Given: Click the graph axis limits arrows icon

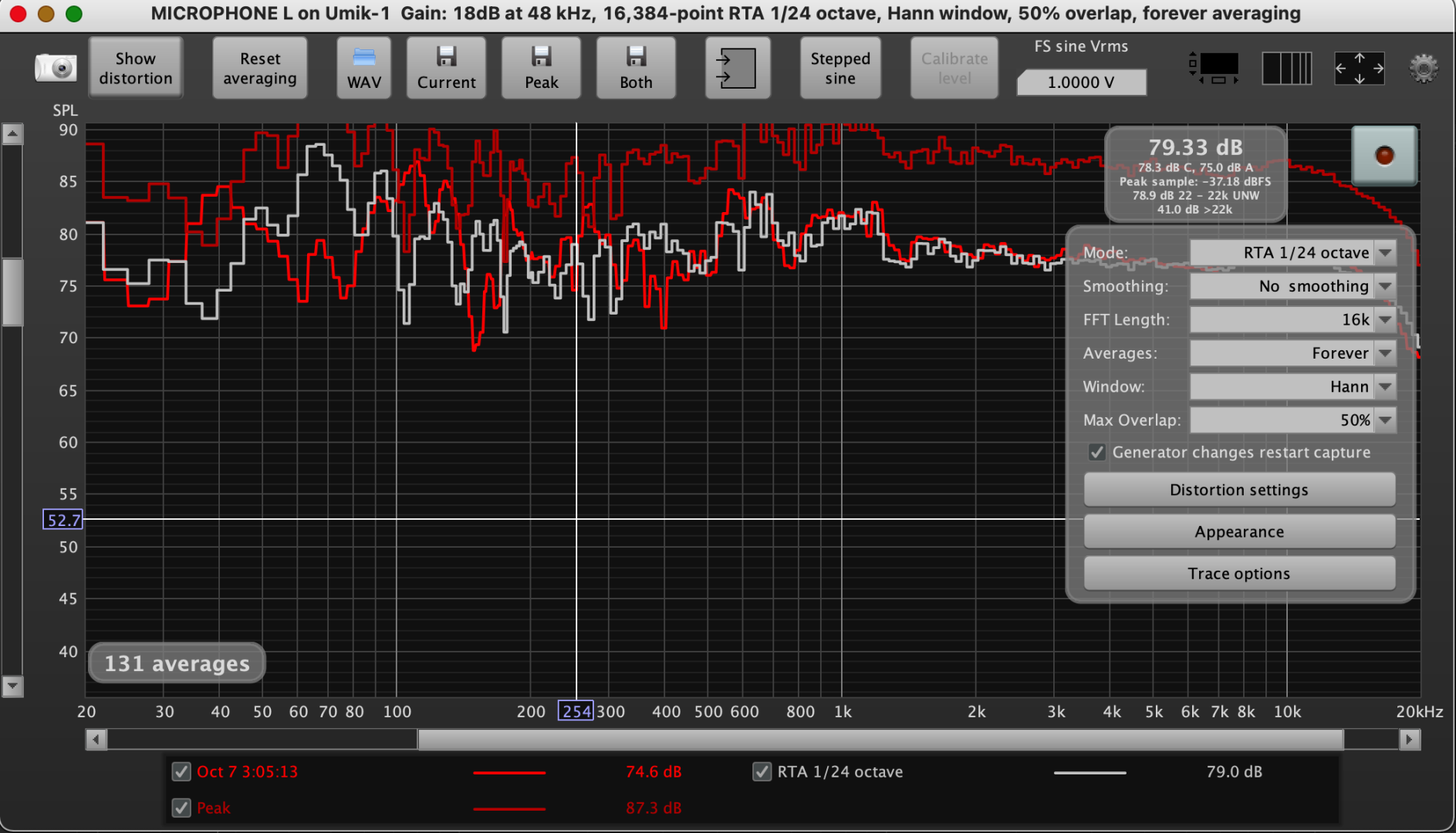Looking at the screenshot, I should tap(1359, 69).
